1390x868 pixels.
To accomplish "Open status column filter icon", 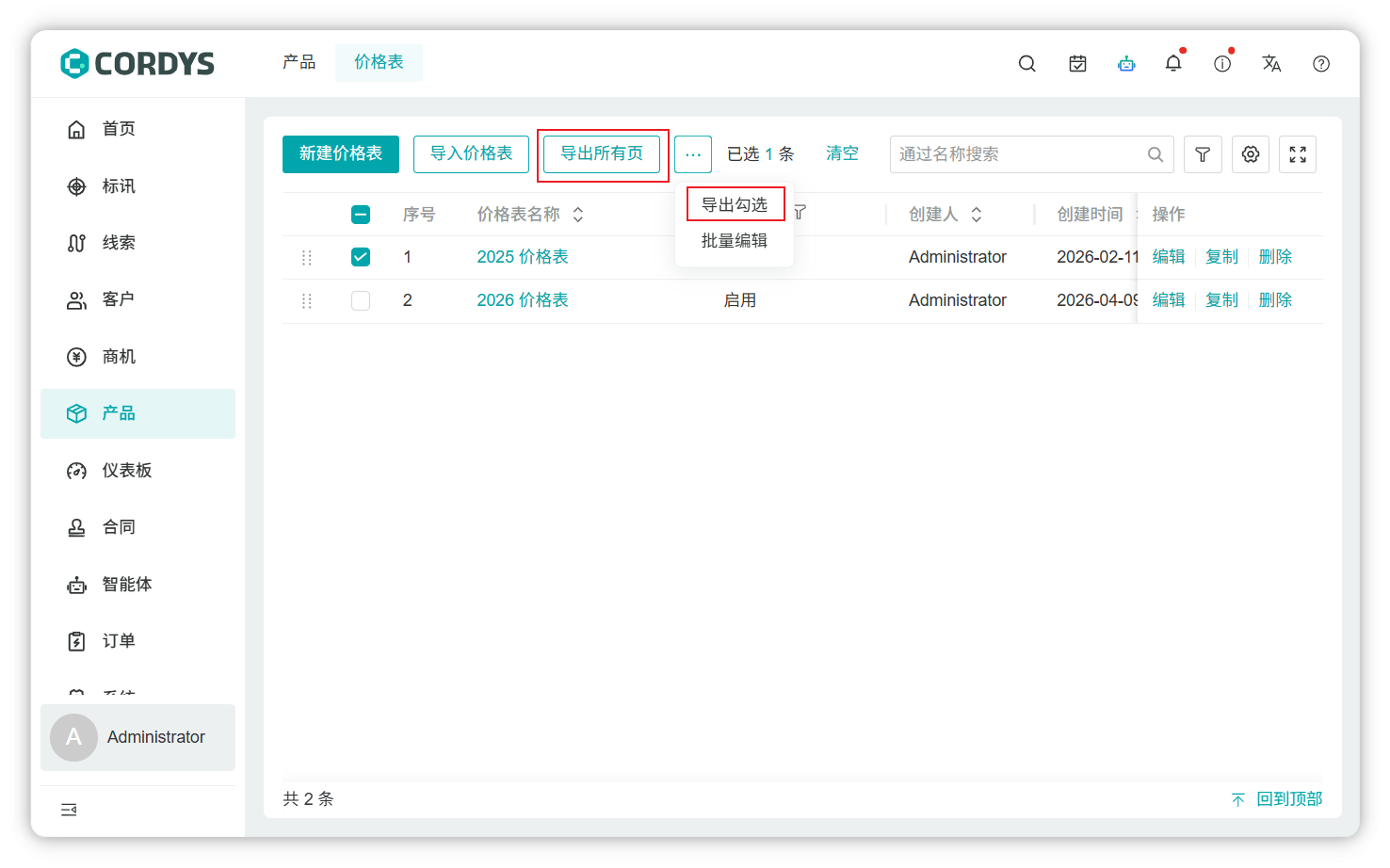I will [x=800, y=213].
